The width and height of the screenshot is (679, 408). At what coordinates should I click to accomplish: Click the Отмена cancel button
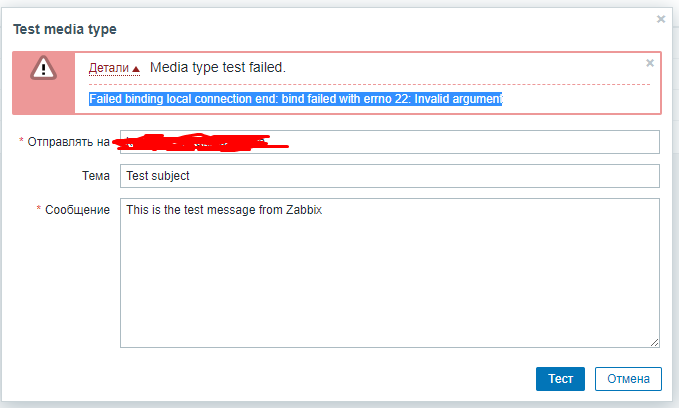point(628,379)
